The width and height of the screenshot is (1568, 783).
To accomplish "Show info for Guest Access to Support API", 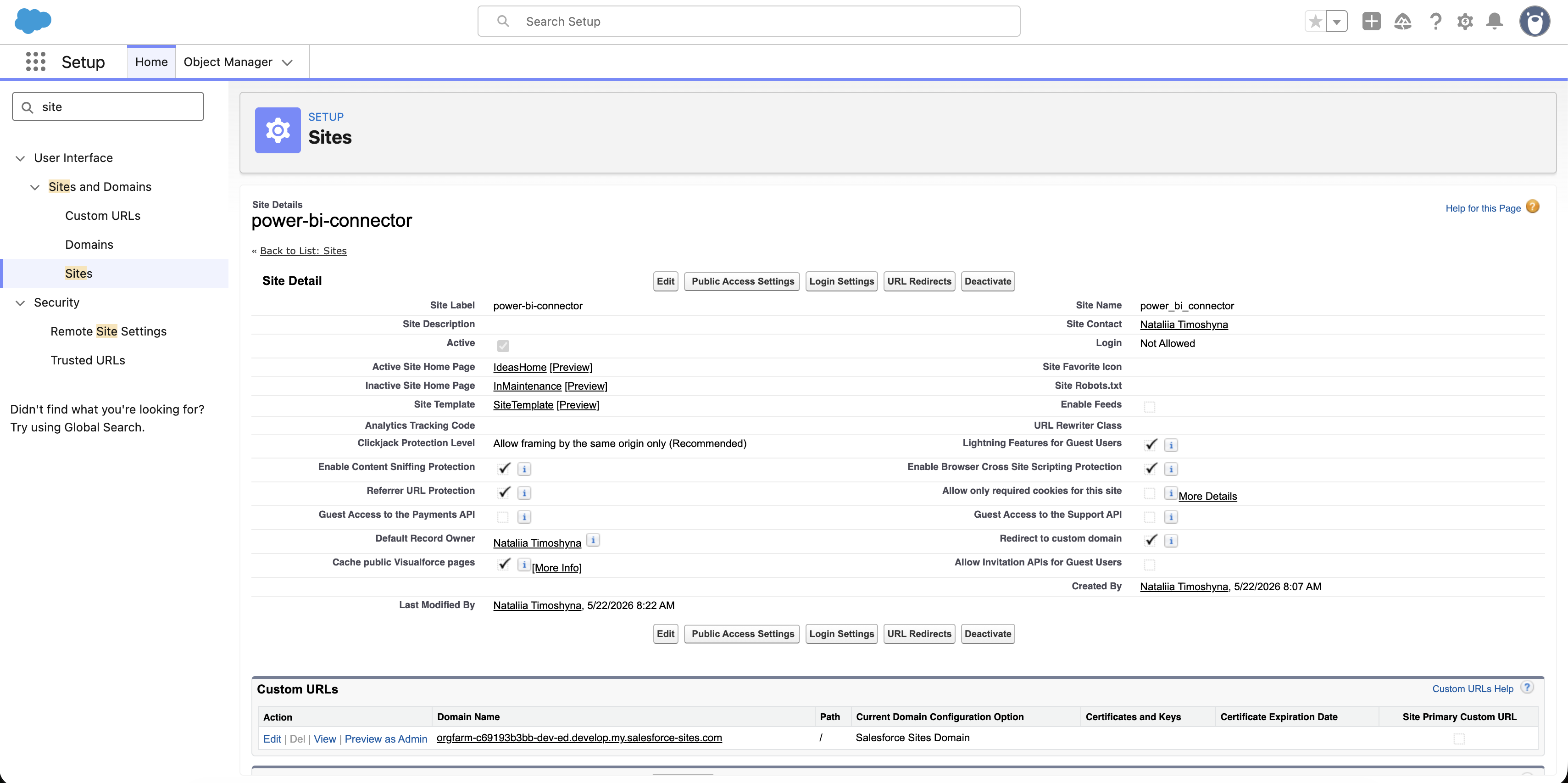I will pos(1171,517).
